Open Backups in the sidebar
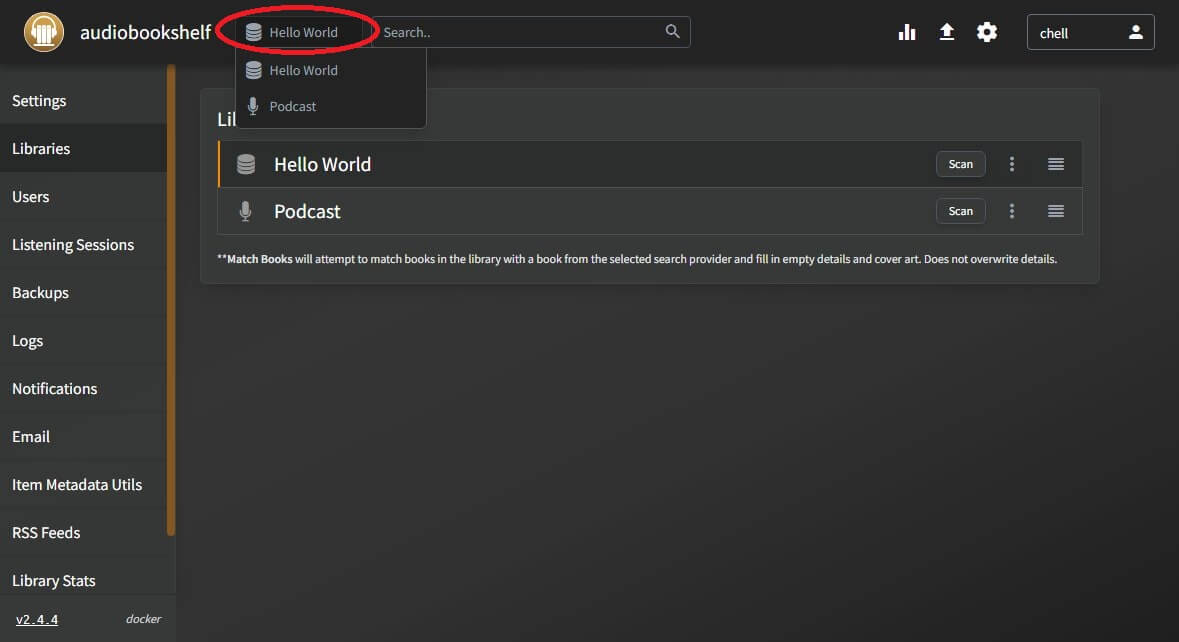Screen dimensions: 1179x642 point(83,293)
